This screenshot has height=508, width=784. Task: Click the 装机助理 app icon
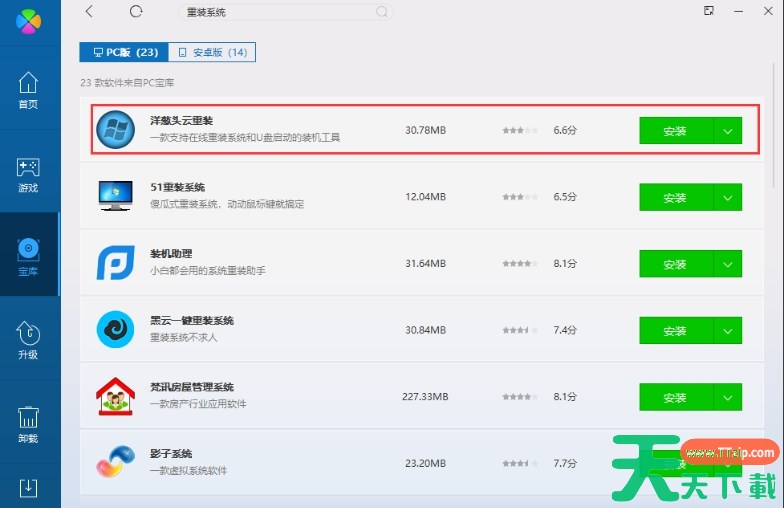(116, 263)
